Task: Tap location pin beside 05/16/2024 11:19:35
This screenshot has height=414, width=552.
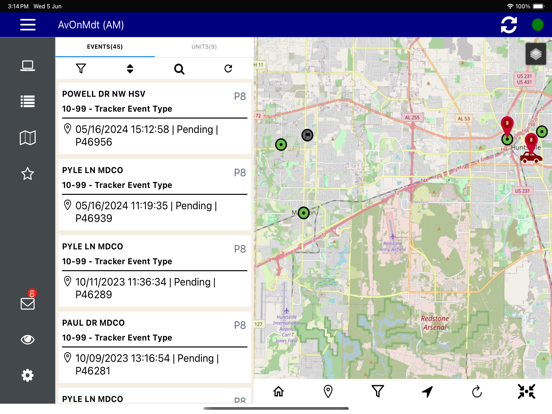Action: [67, 205]
